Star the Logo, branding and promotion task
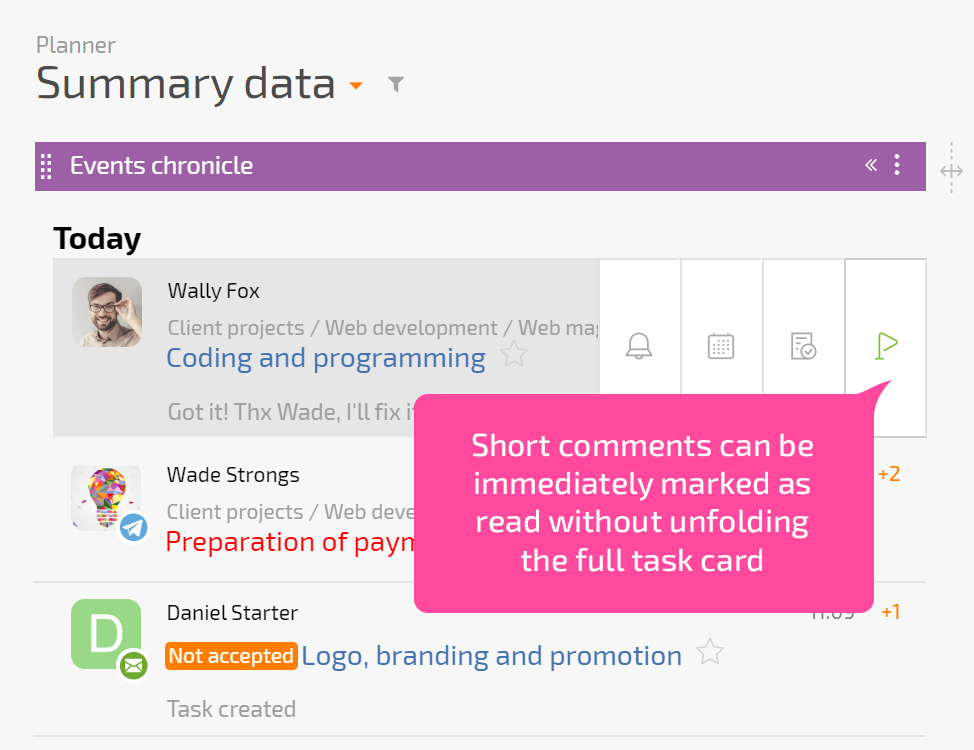Viewport: 974px width, 750px height. pyautogui.click(x=710, y=652)
